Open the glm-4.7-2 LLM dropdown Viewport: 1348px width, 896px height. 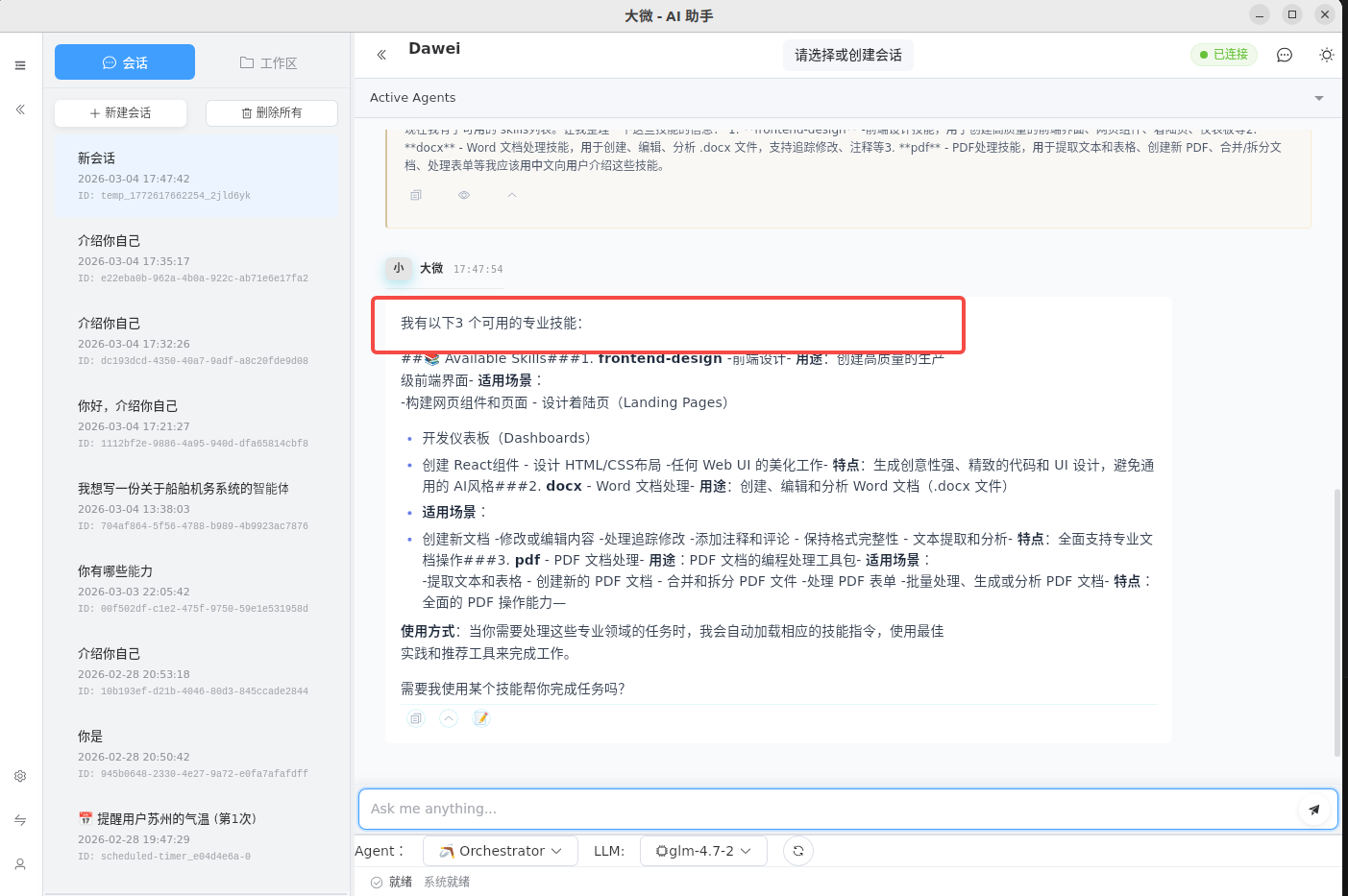(703, 850)
